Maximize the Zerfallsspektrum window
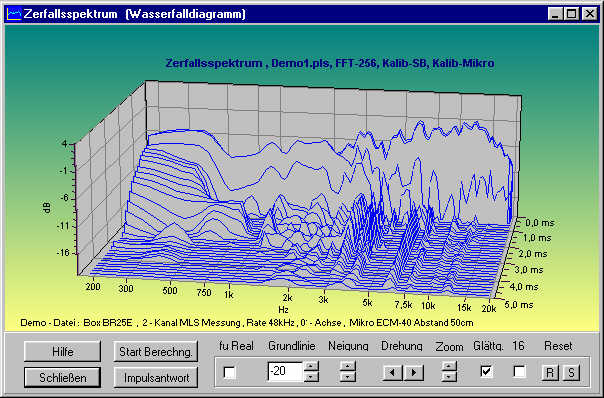This screenshot has height=398, width=604. point(572,14)
